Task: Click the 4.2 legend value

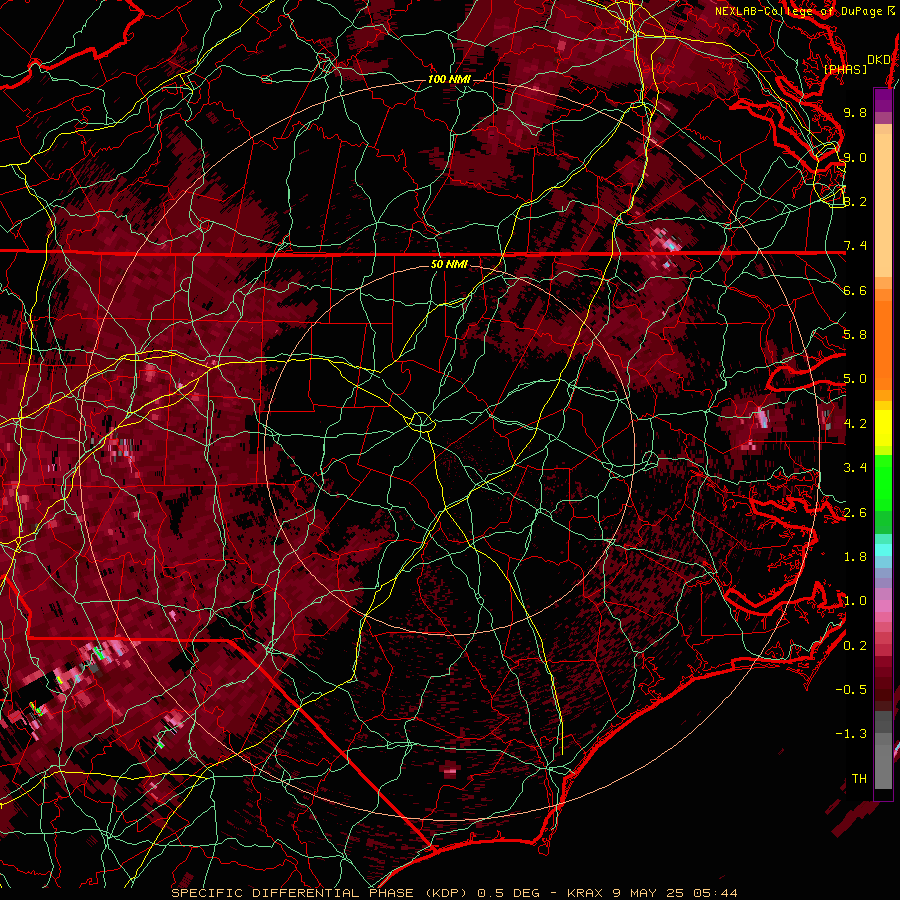Action: pyautogui.click(x=855, y=424)
